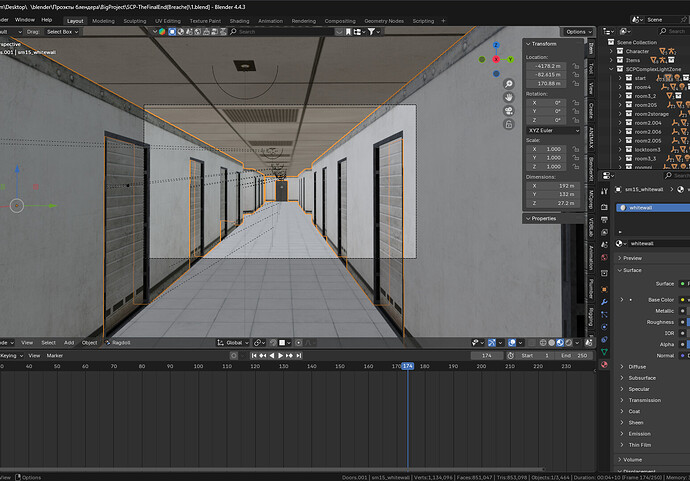
Task: Click the lock camera to view gizmo
Action: point(509,125)
